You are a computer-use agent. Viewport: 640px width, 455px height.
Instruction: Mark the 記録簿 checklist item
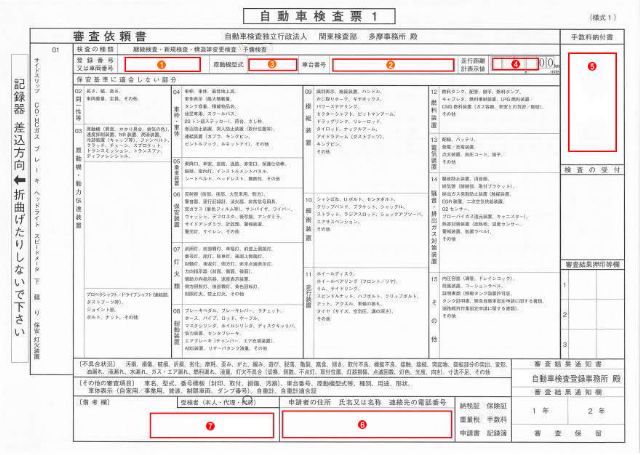tap(496, 433)
